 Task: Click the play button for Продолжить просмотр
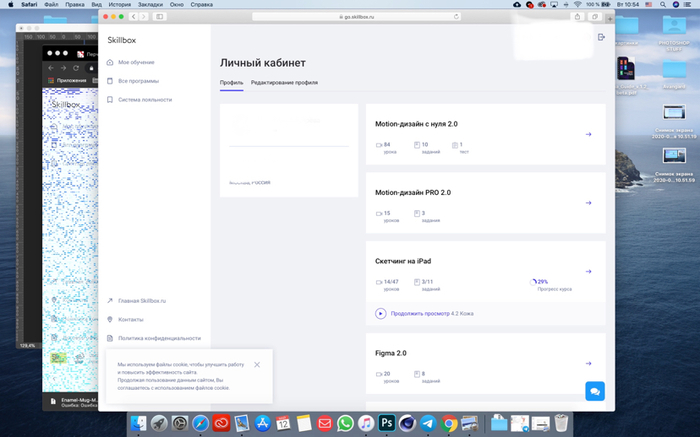pos(380,314)
